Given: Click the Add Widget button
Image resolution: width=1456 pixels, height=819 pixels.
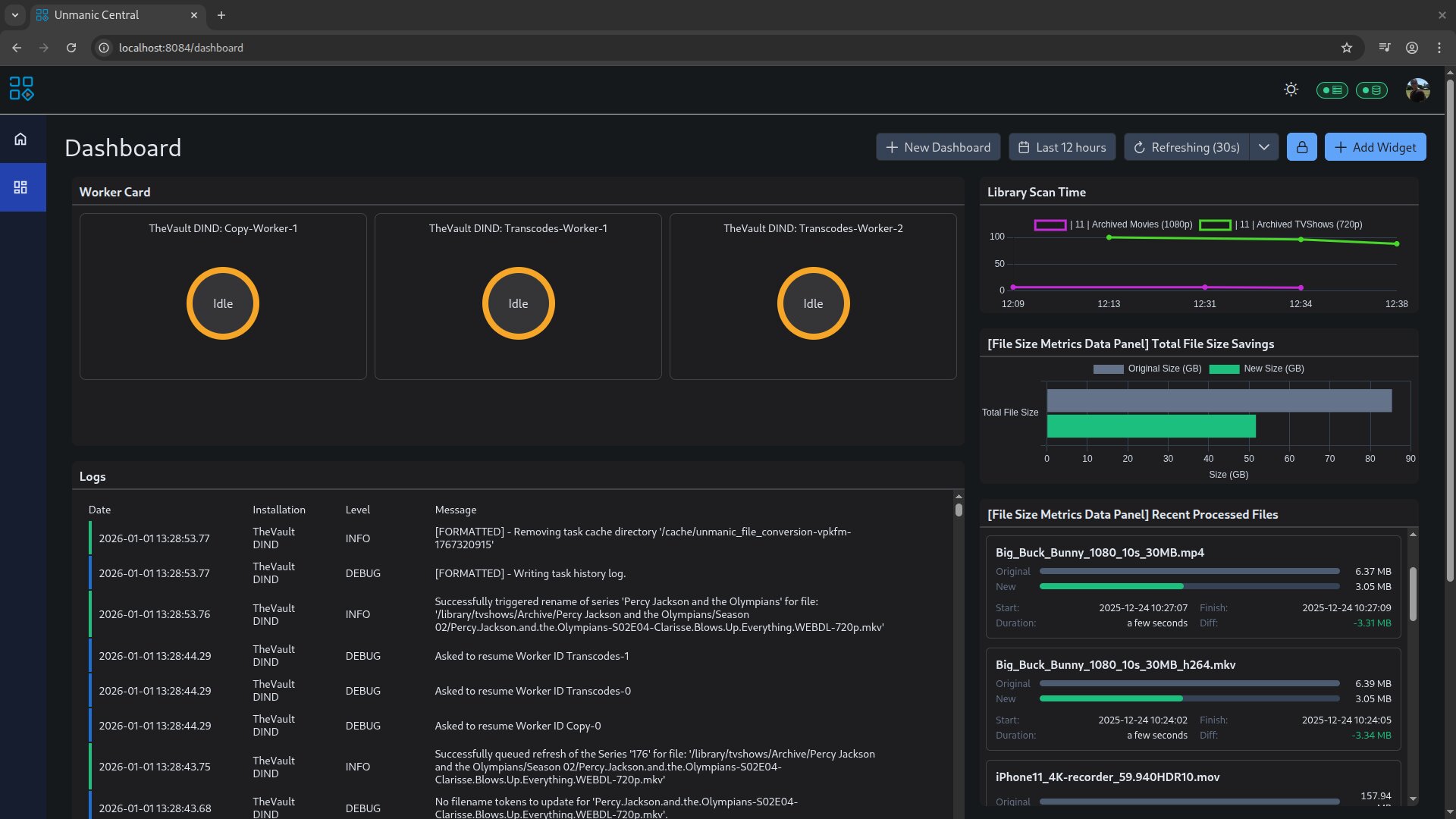Looking at the screenshot, I should pyautogui.click(x=1375, y=146).
